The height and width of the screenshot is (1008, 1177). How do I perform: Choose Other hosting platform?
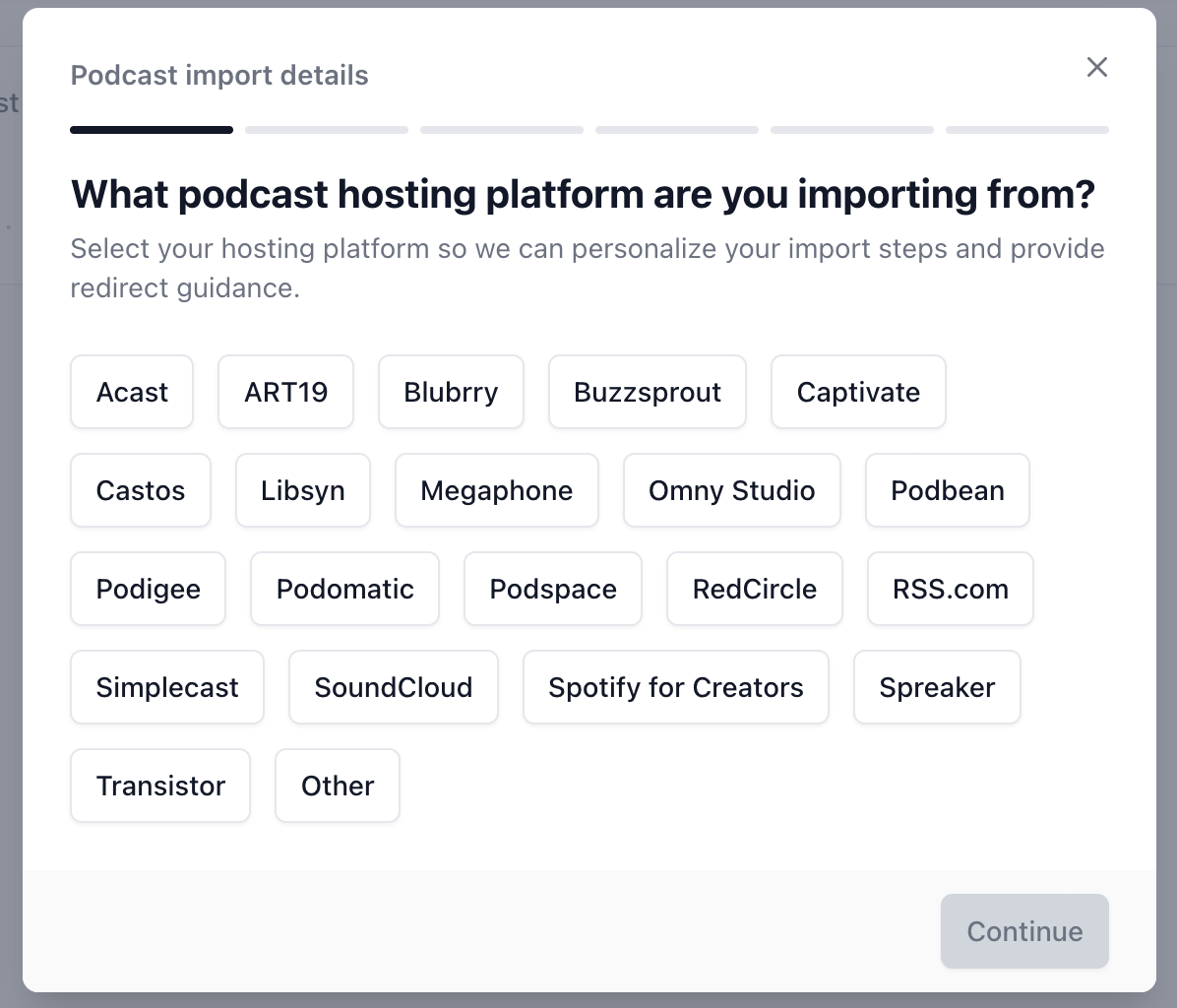pos(338,786)
